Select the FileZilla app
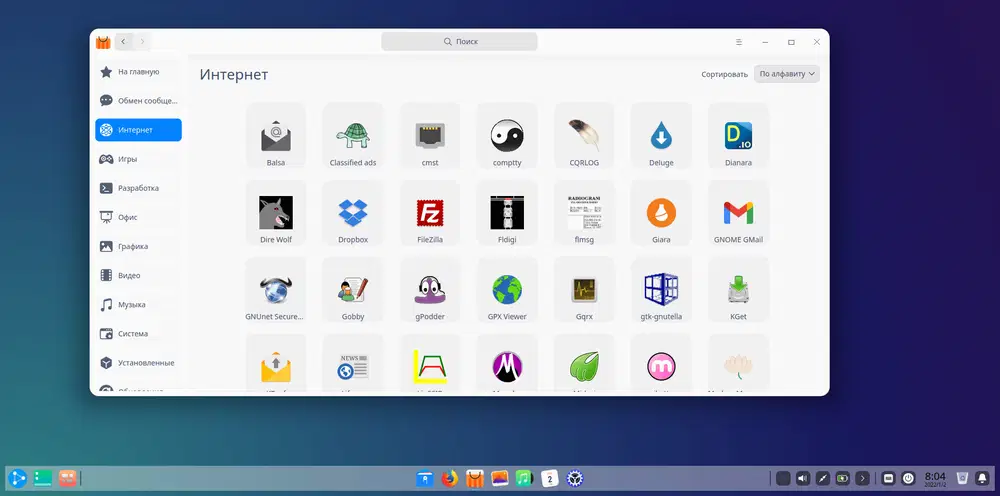 click(x=430, y=213)
